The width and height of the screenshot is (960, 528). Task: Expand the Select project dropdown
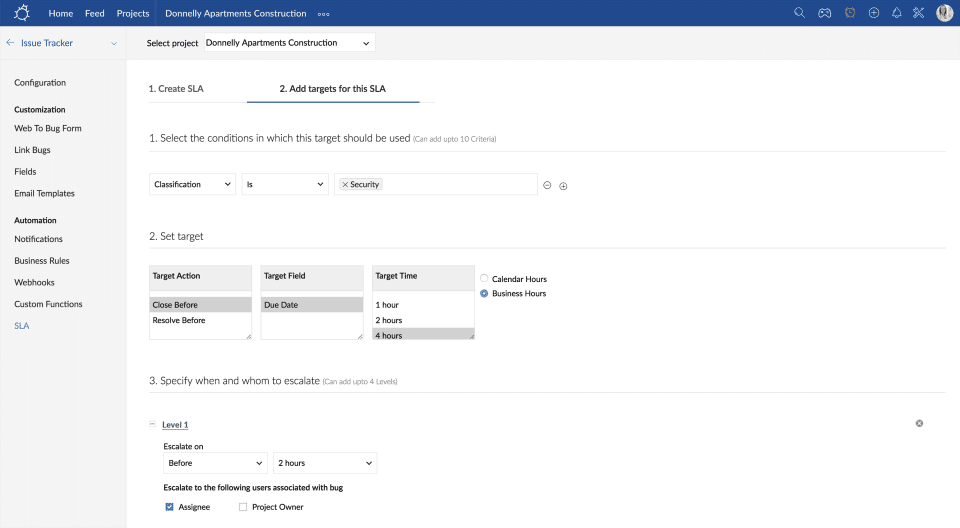click(x=288, y=43)
